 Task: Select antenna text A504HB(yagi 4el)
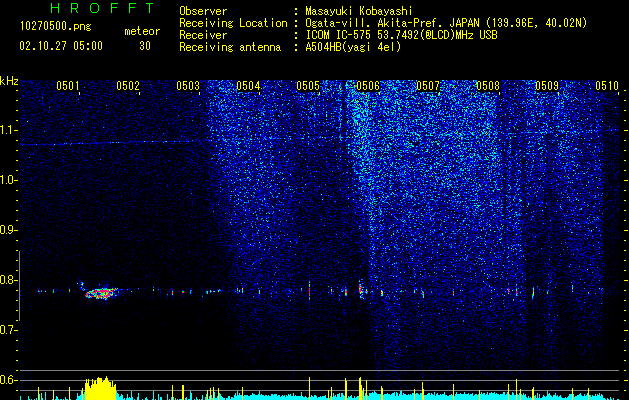tap(353, 47)
